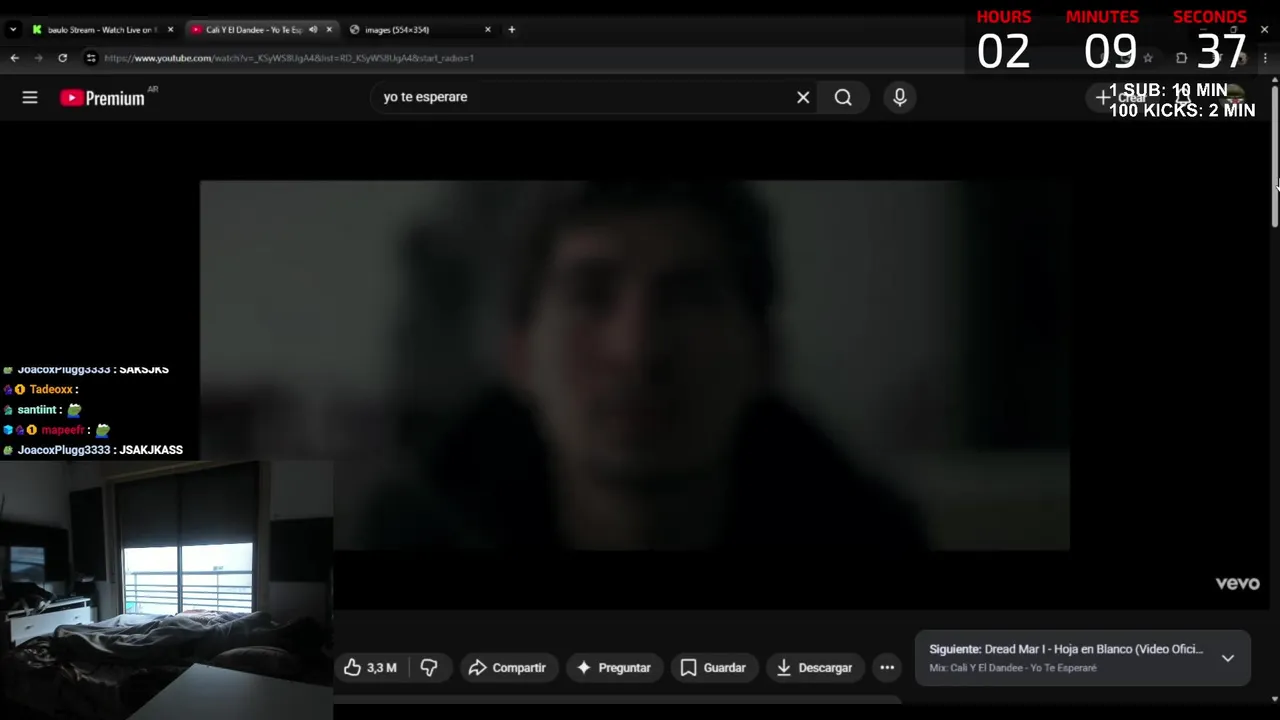This screenshot has height=720, width=1280.
Task: Click the Descargar download button
Action: (815, 667)
